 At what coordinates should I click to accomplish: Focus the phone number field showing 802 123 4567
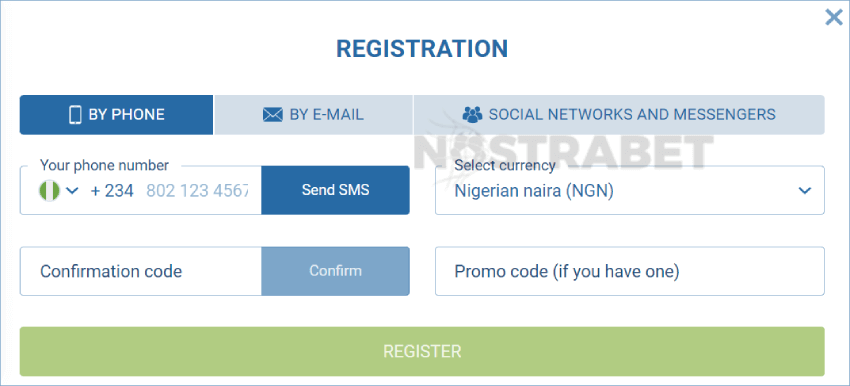coord(197,191)
